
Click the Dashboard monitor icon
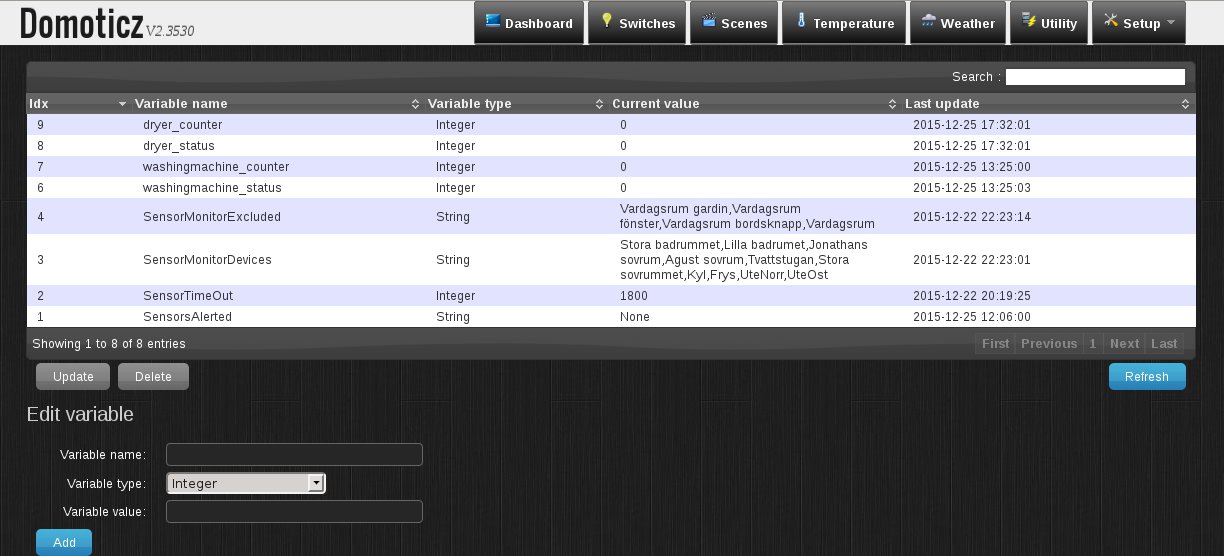[492, 21]
